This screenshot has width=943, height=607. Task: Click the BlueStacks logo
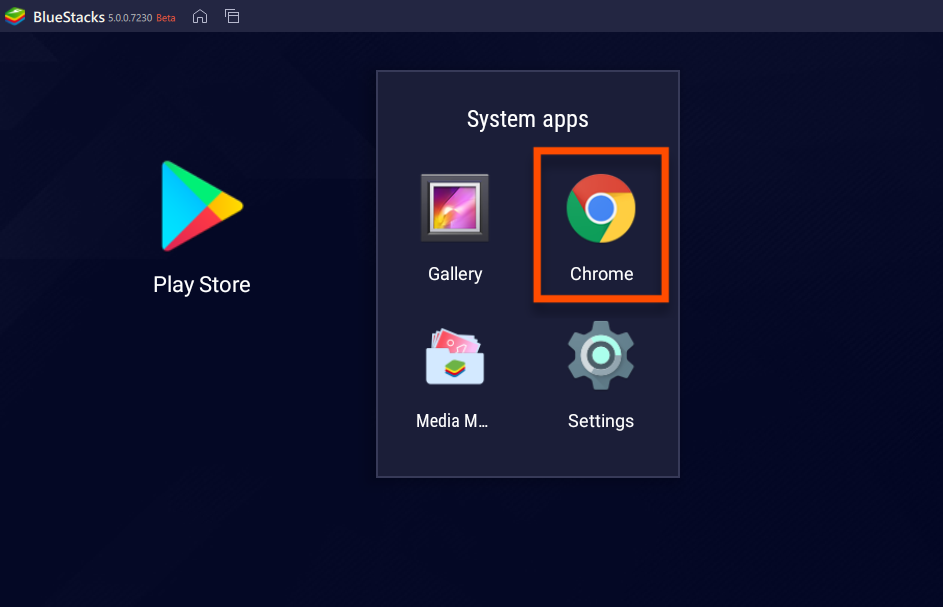click(15, 16)
